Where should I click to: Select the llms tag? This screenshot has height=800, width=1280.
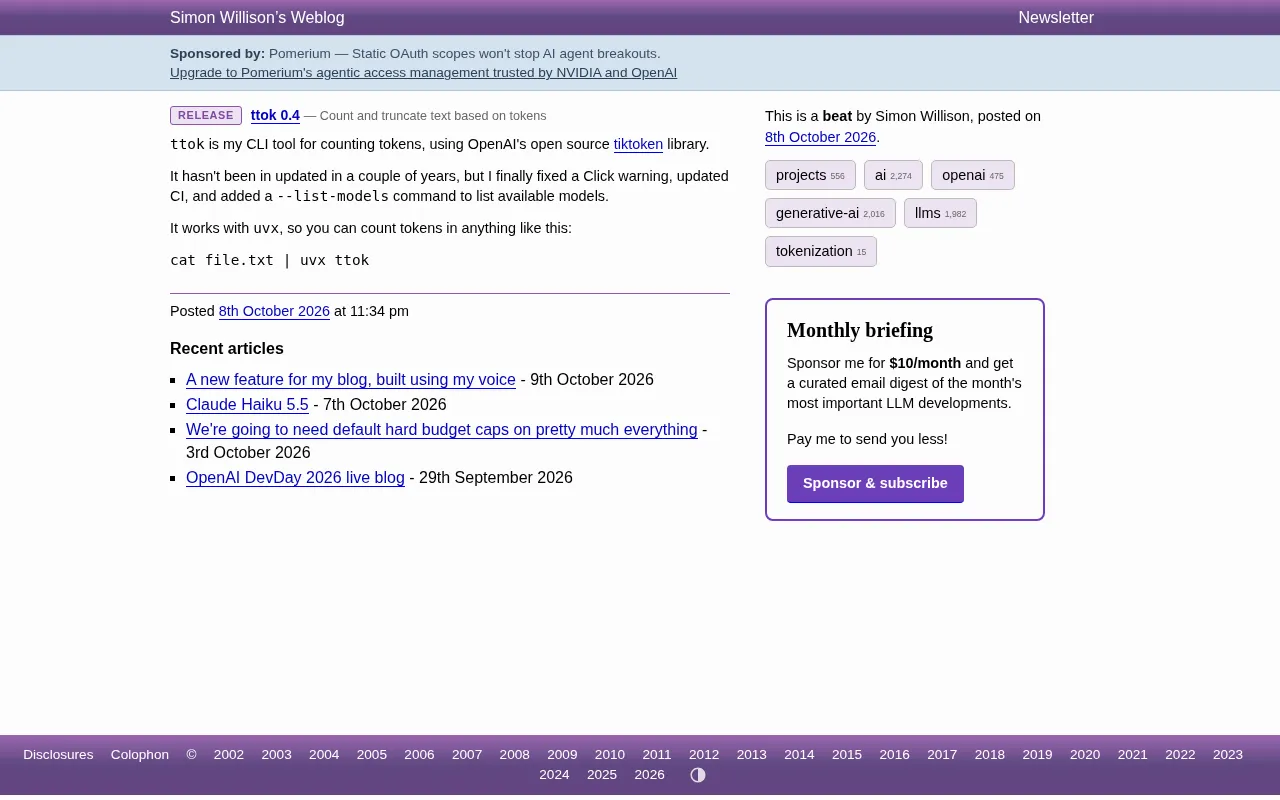pyautogui.click(x=940, y=213)
